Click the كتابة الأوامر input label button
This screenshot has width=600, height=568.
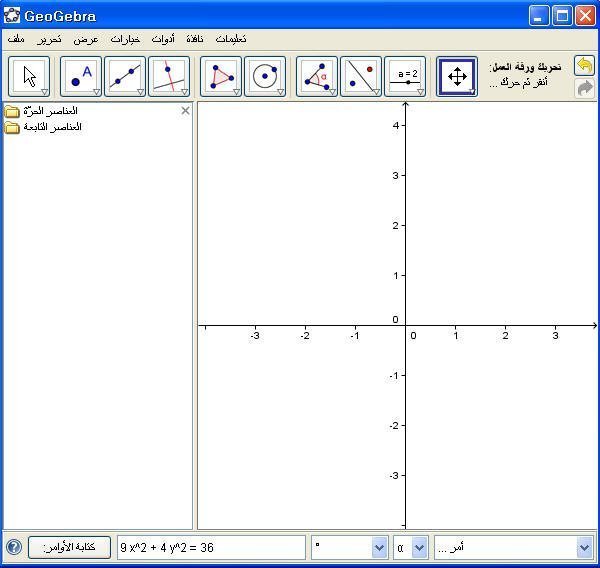[x=69, y=547]
